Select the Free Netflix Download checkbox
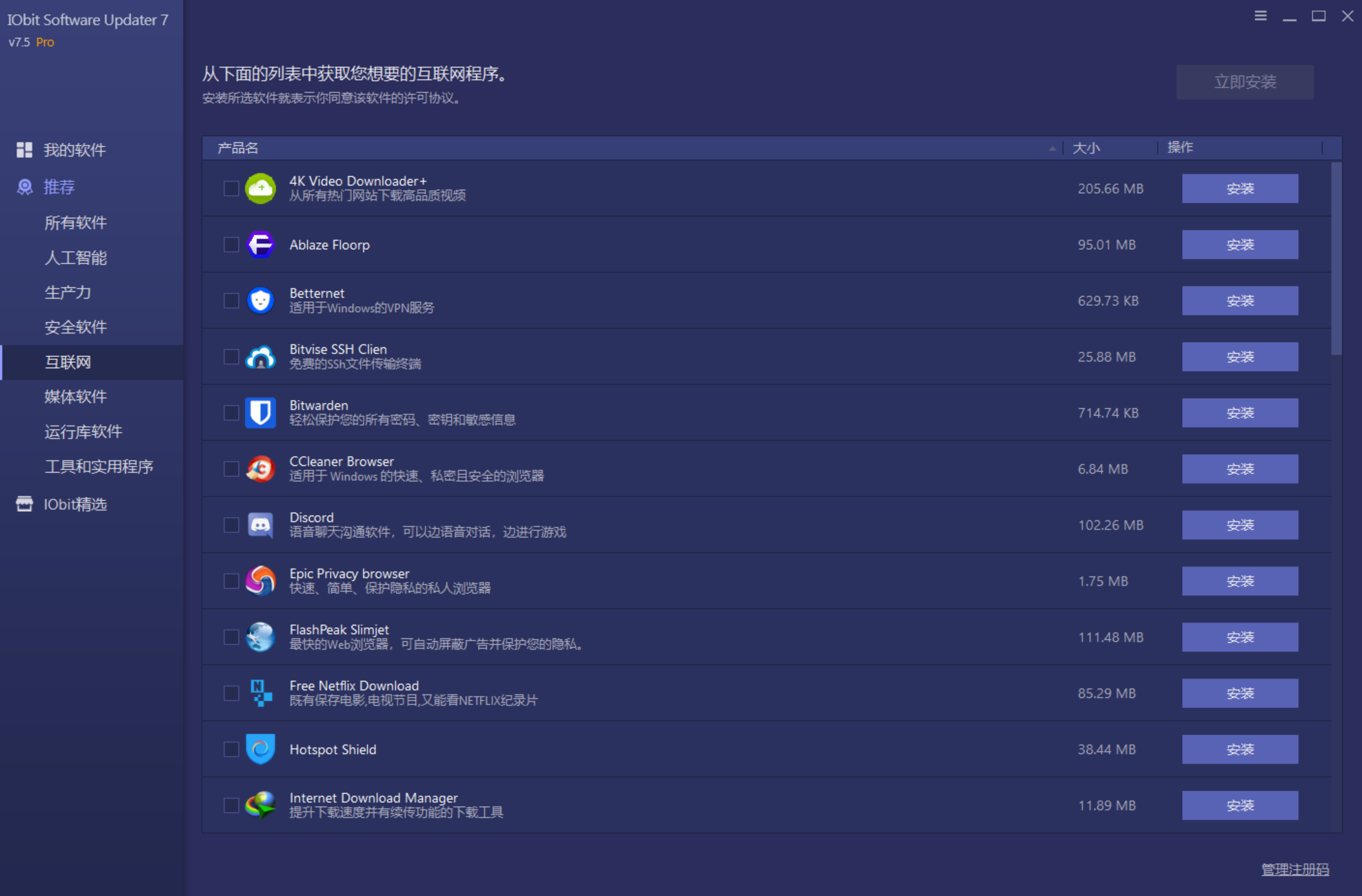Image resolution: width=1362 pixels, height=896 pixels. tap(231, 693)
